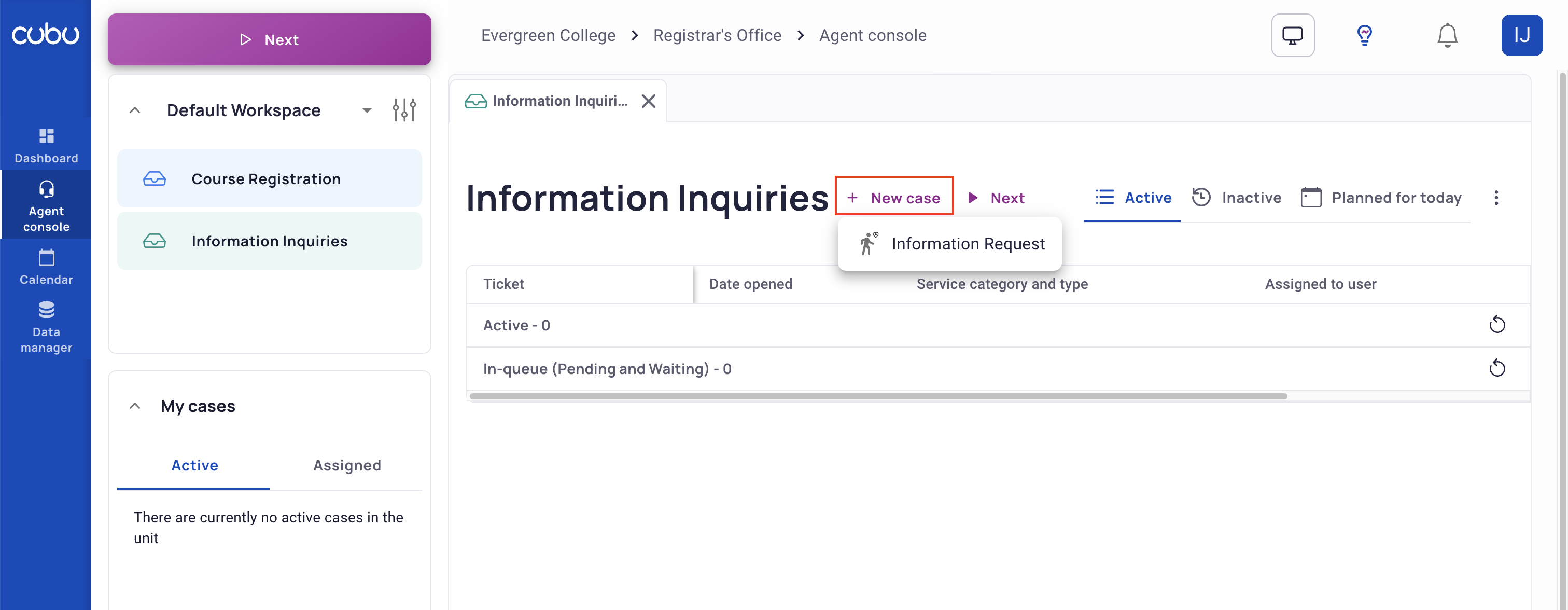This screenshot has height=610, width=1568.
Task: Click the no active cases message
Action: click(x=269, y=528)
